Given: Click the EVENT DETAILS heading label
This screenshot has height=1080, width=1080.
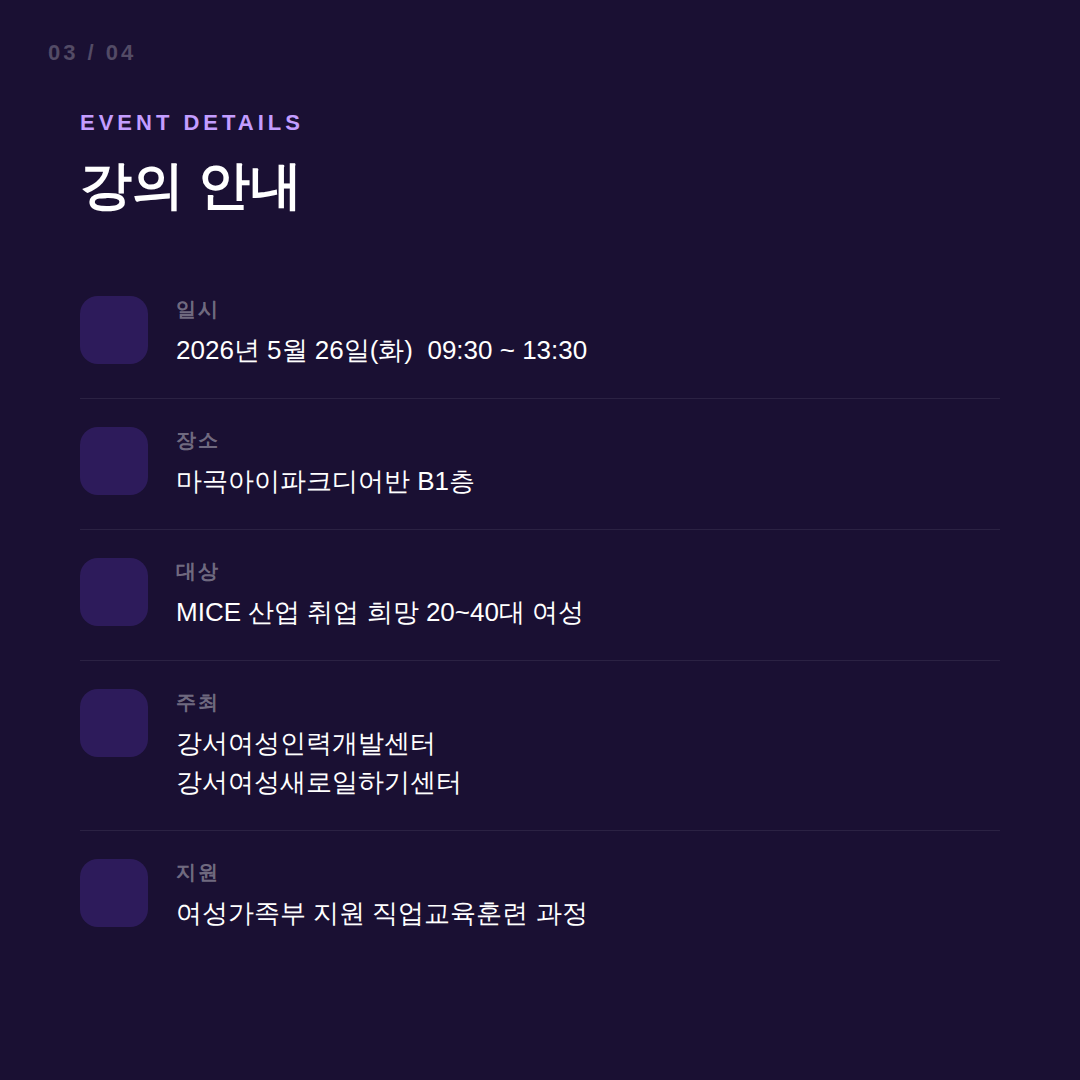Looking at the screenshot, I should click(191, 123).
